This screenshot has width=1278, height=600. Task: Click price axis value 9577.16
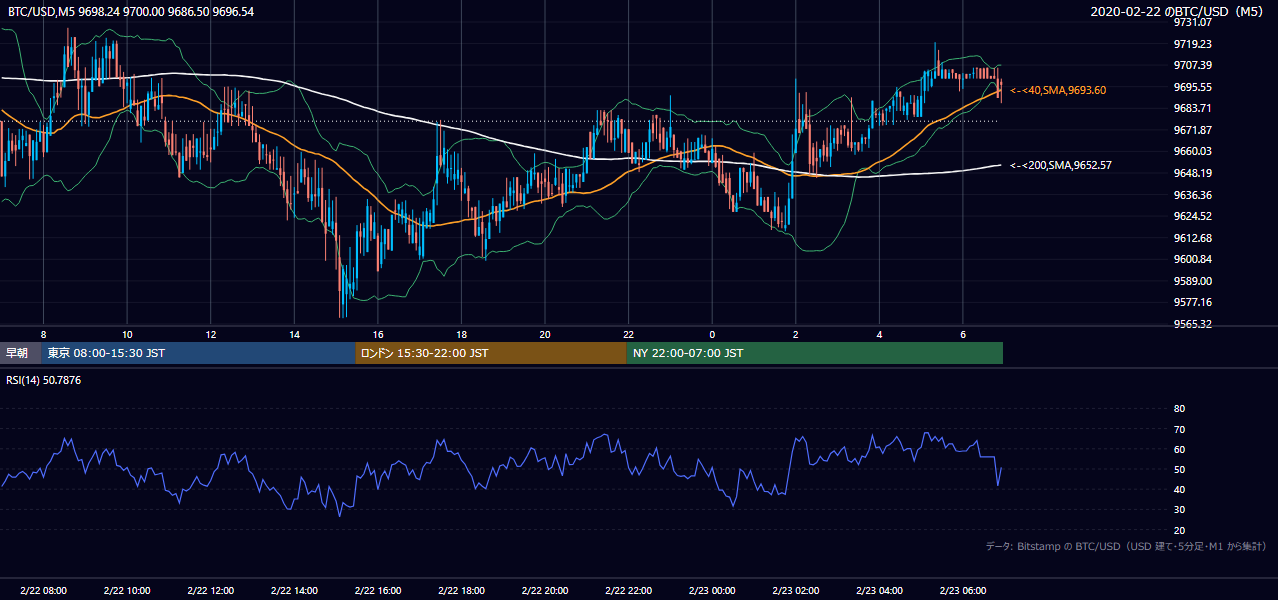pyautogui.click(x=1193, y=302)
